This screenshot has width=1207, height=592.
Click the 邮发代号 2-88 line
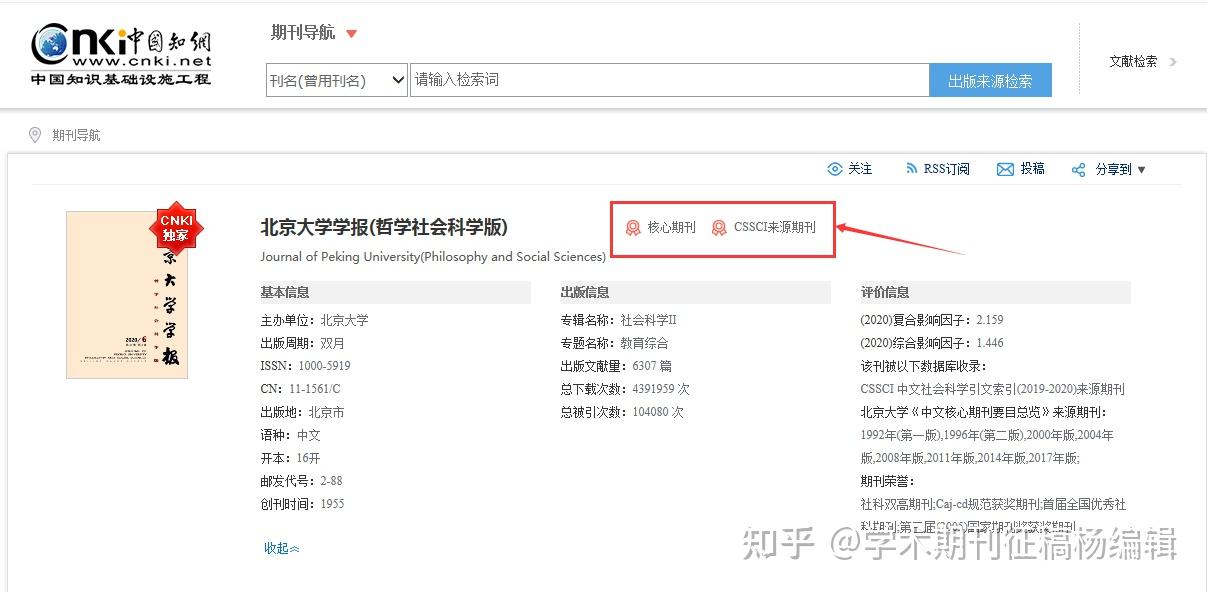click(x=301, y=481)
